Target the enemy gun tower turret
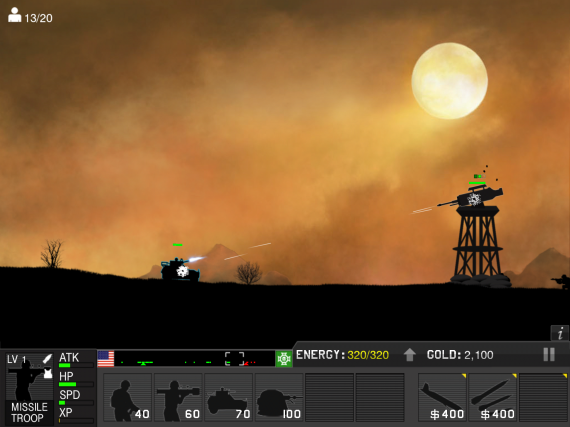This screenshot has width=570, height=427. coord(471,197)
